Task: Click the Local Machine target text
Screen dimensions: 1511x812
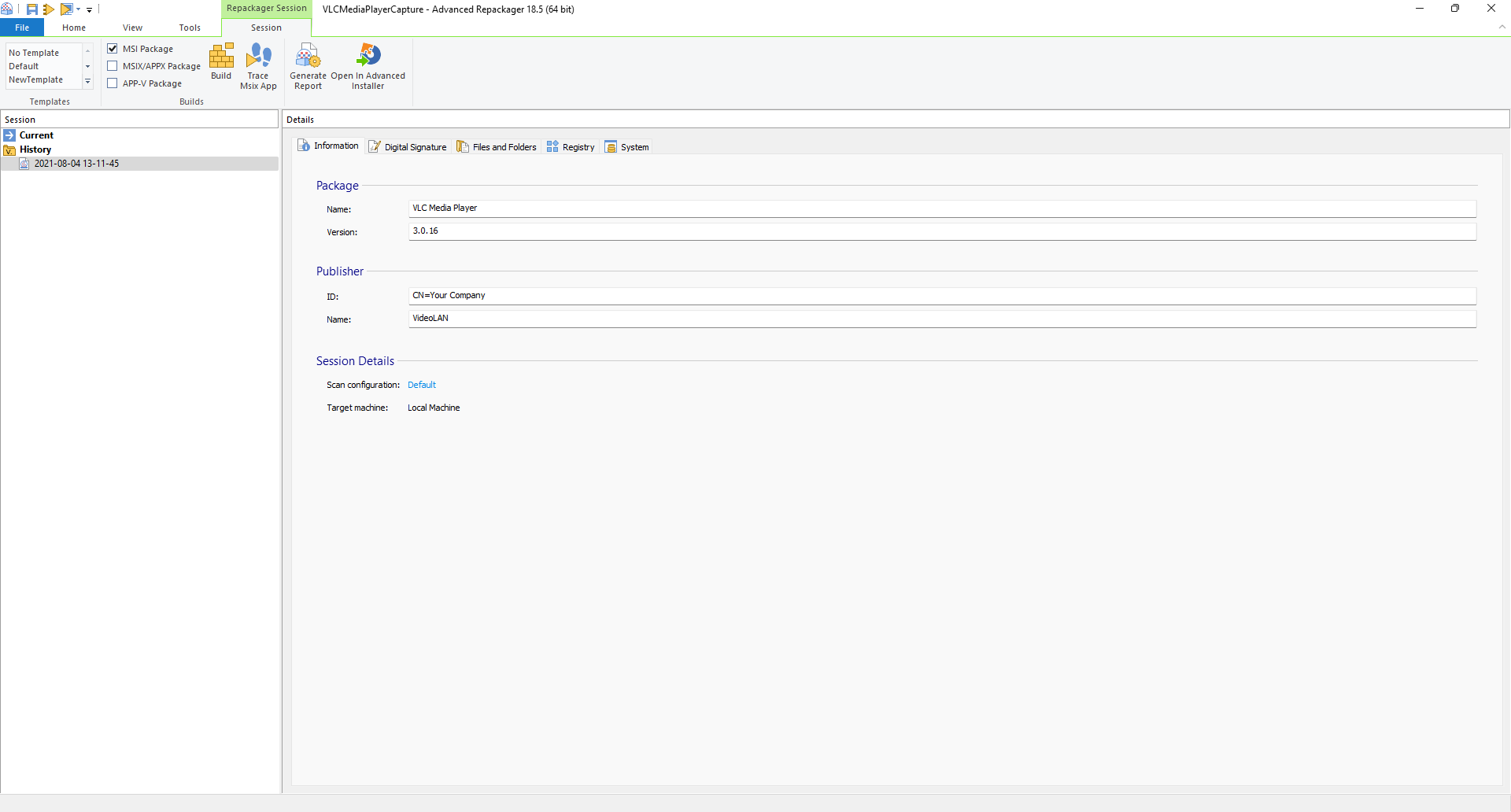Action: 434,408
